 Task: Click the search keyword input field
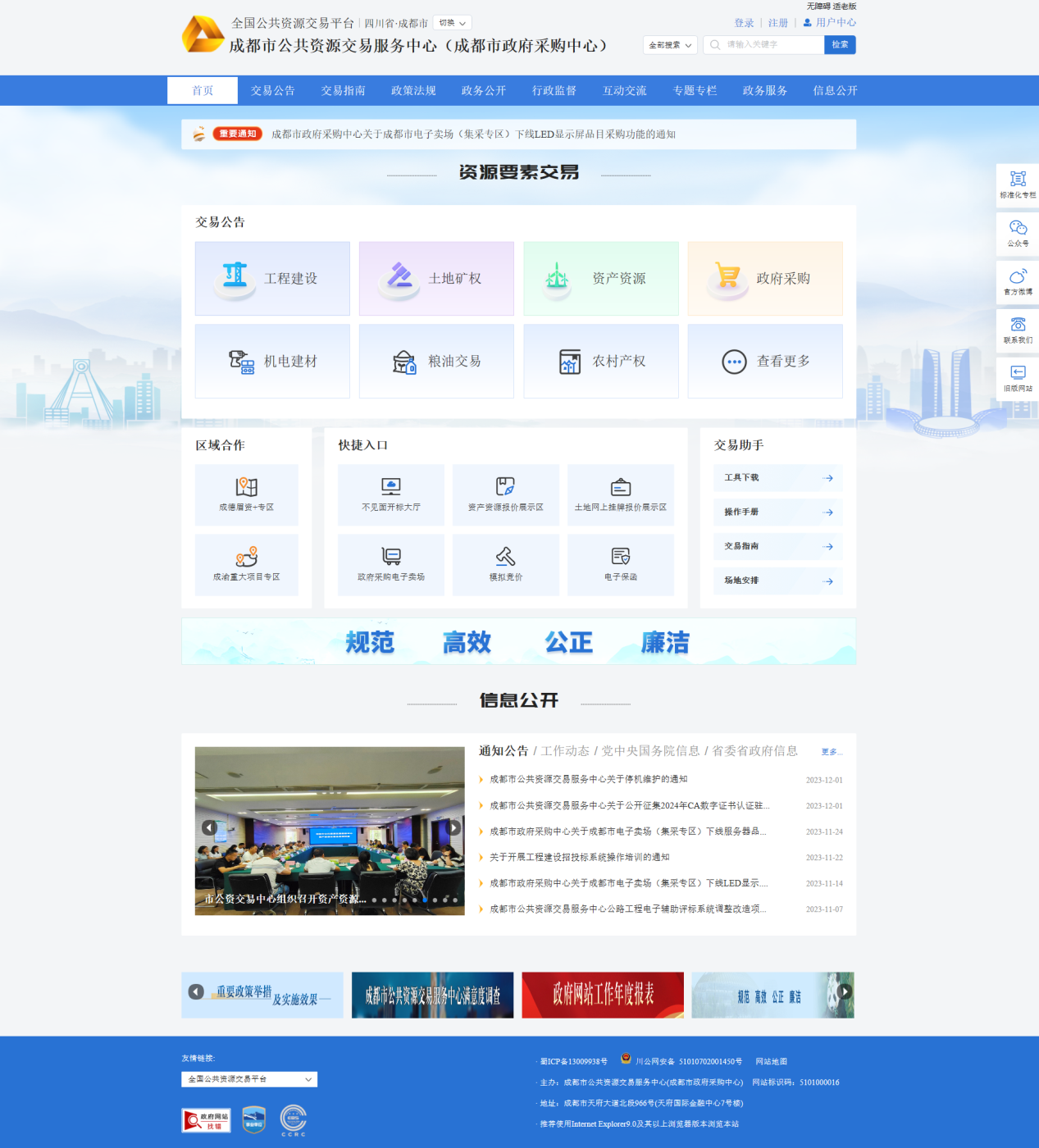tap(763, 45)
